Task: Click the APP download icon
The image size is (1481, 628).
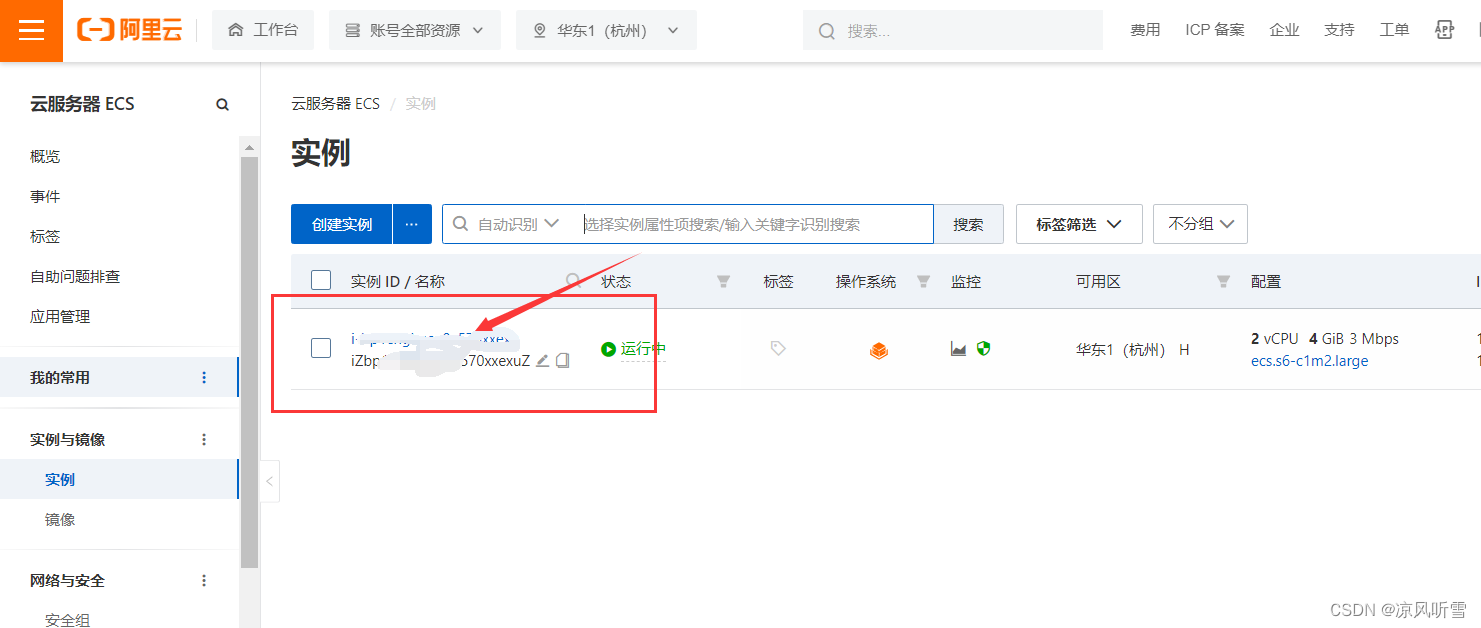Action: (x=1444, y=30)
